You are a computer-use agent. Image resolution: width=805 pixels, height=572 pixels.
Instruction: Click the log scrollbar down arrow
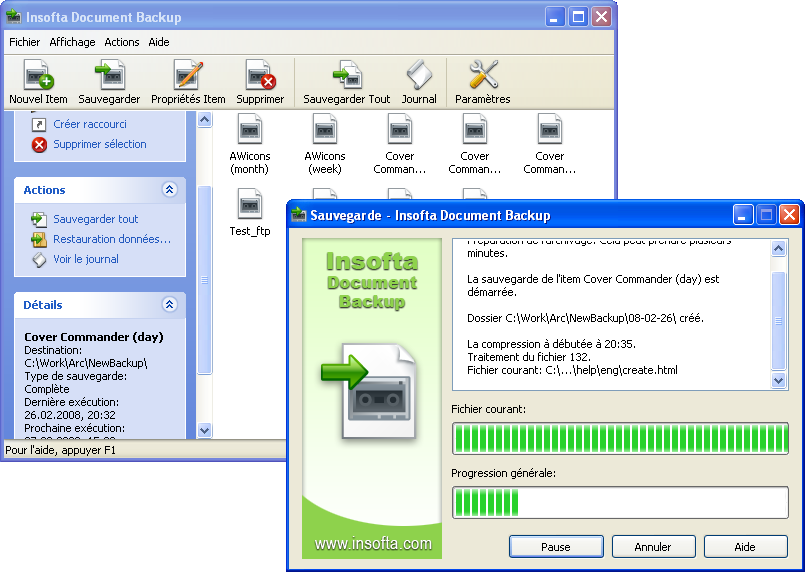click(778, 380)
